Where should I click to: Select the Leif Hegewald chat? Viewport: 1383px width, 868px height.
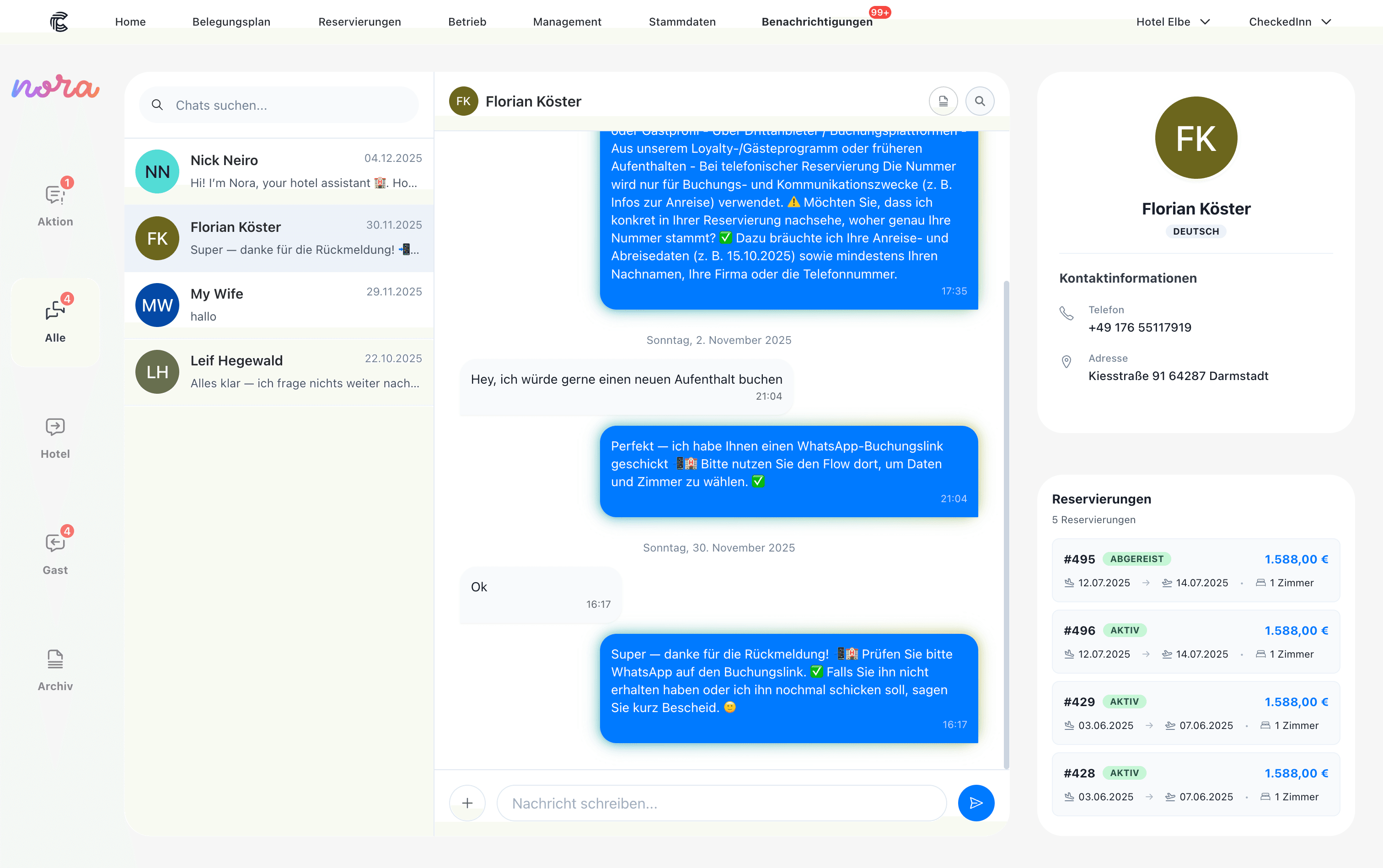(x=279, y=371)
